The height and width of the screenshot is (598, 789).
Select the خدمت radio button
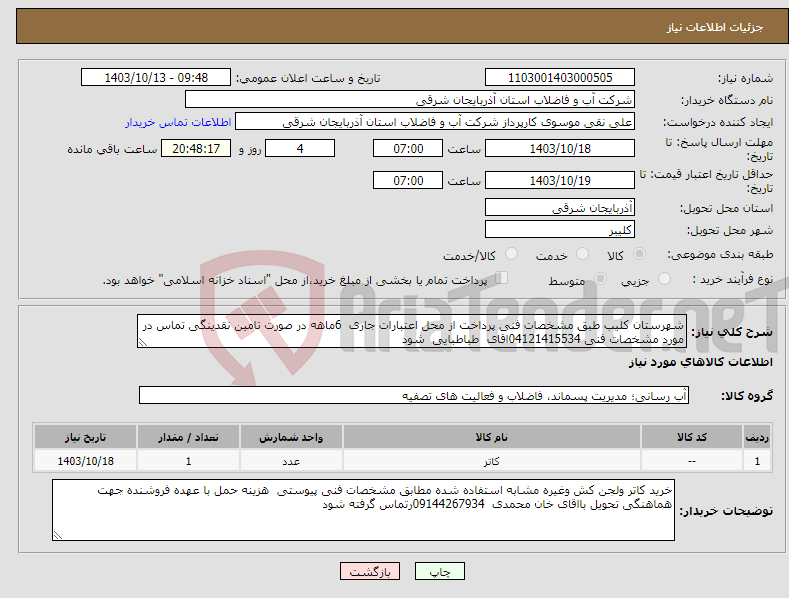[x=582, y=254]
